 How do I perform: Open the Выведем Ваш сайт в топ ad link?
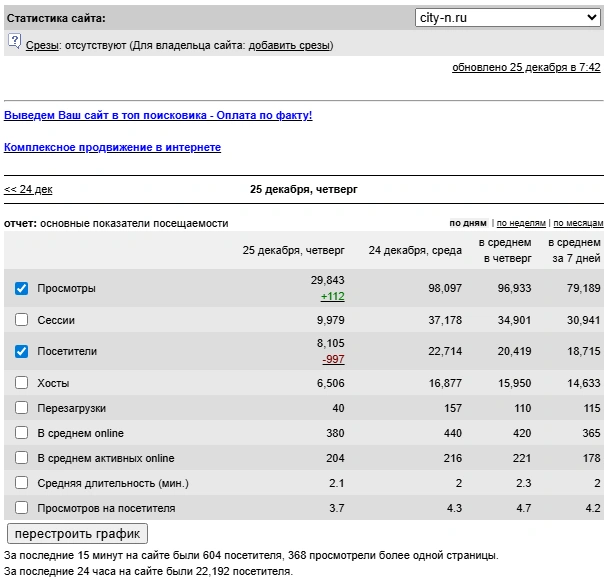[x=158, y=115]
